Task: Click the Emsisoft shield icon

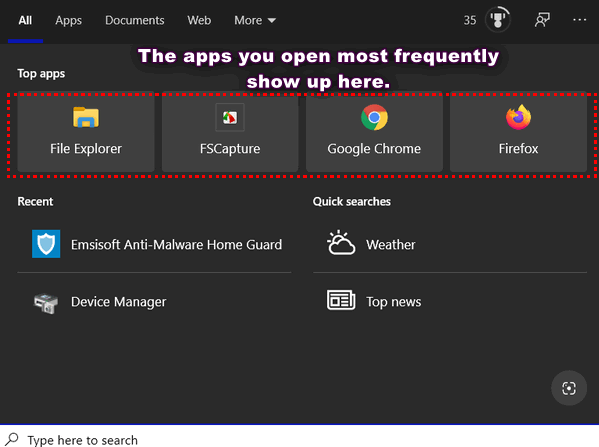Action: click(x=46, y=244)
